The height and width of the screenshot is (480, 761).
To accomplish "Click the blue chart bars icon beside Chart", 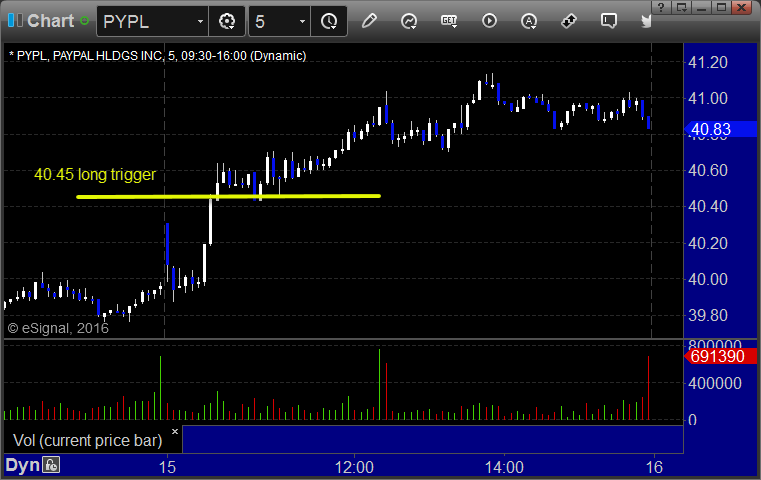I will click(x=15, y=20).
